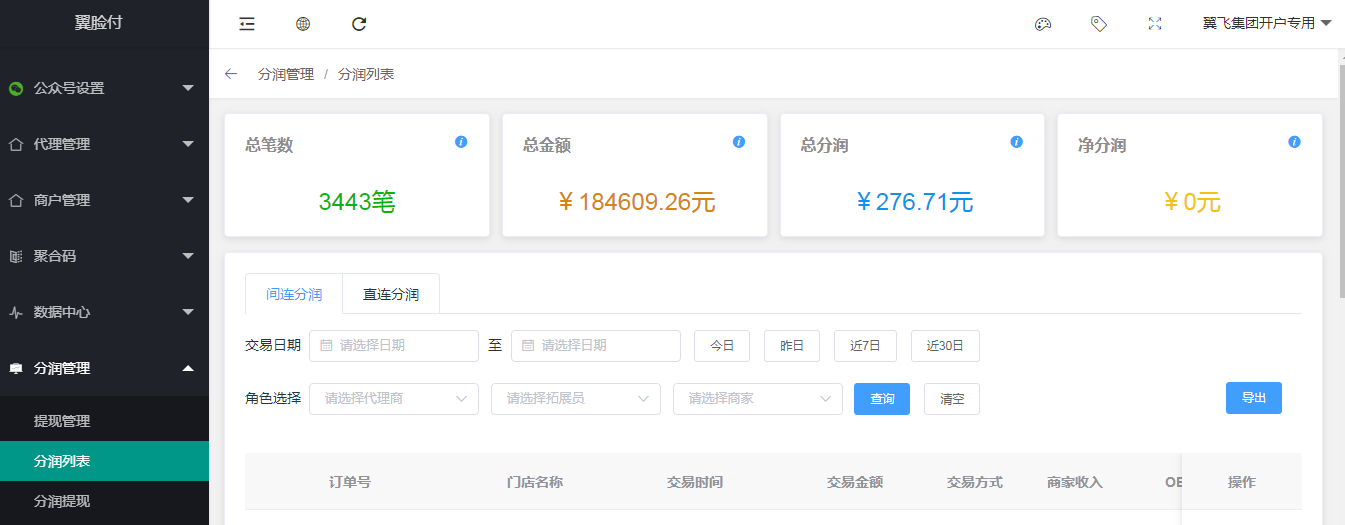Screen dimensions: 1345x525
Task: Click the 近30日 quick date button
Action: [x=945, y=346]
